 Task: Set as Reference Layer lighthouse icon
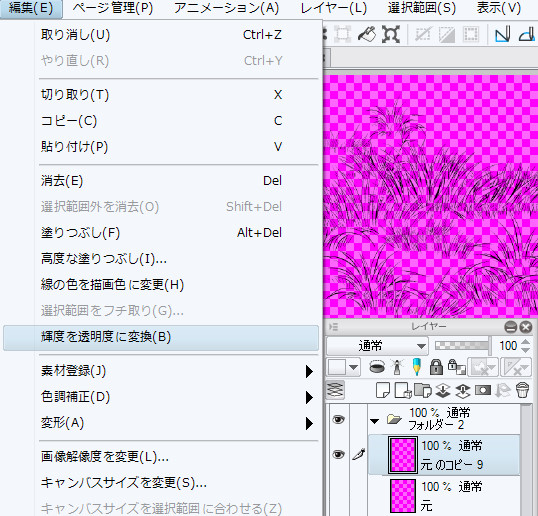pyautogui.click(x=397, y=367)
